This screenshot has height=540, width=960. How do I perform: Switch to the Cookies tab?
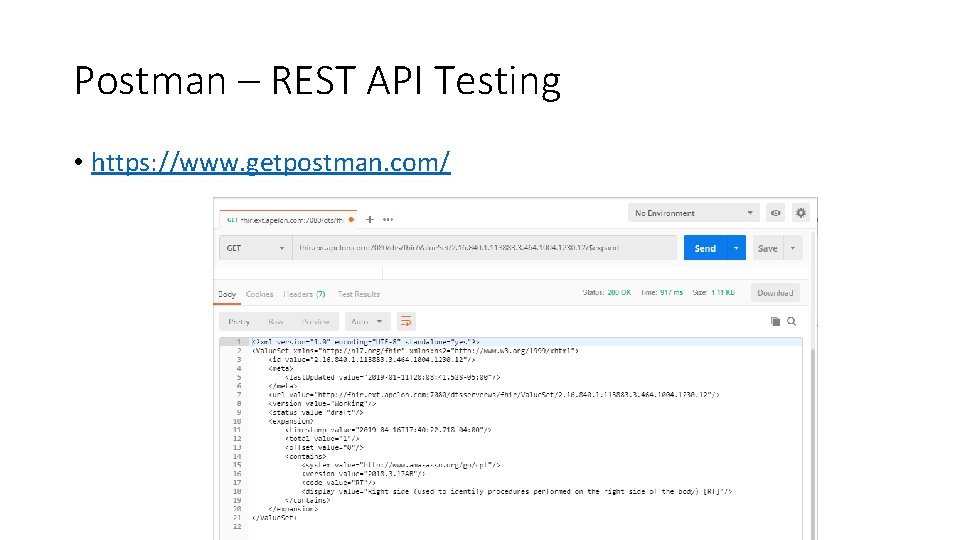click(260, 294)
